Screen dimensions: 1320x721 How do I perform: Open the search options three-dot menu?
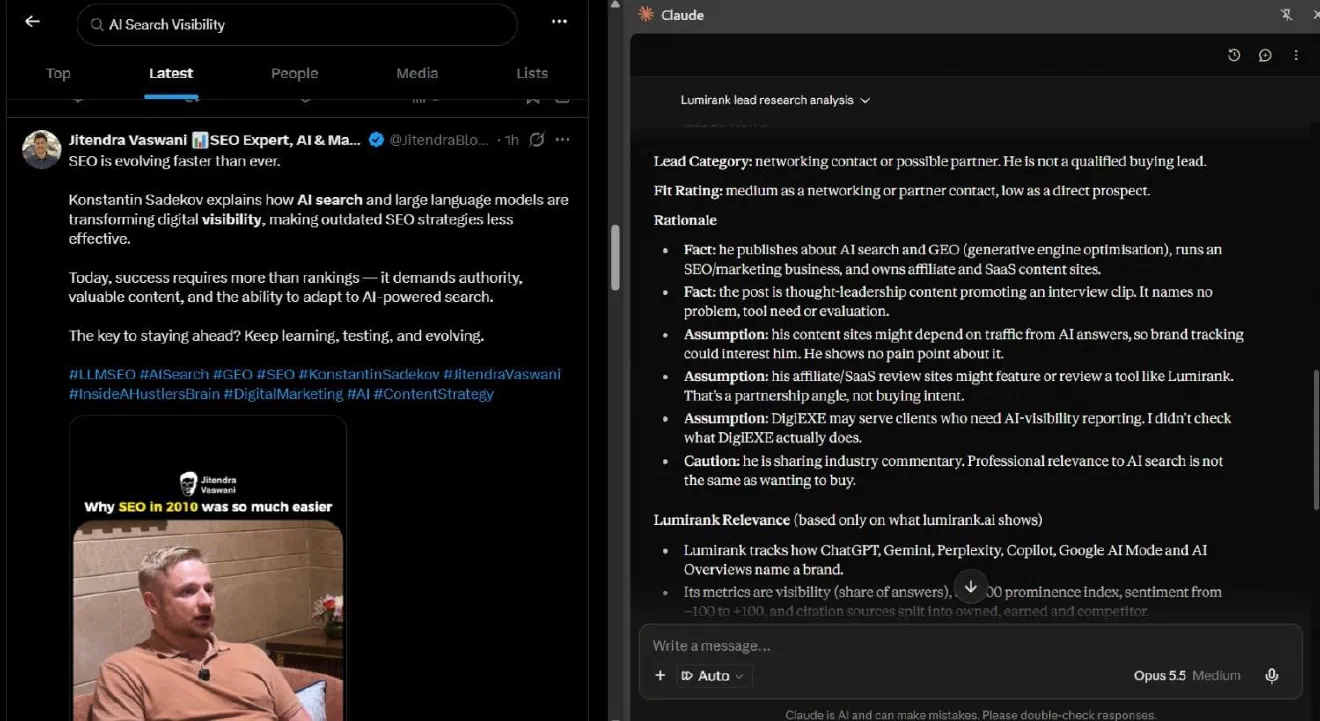coord(559,22)
